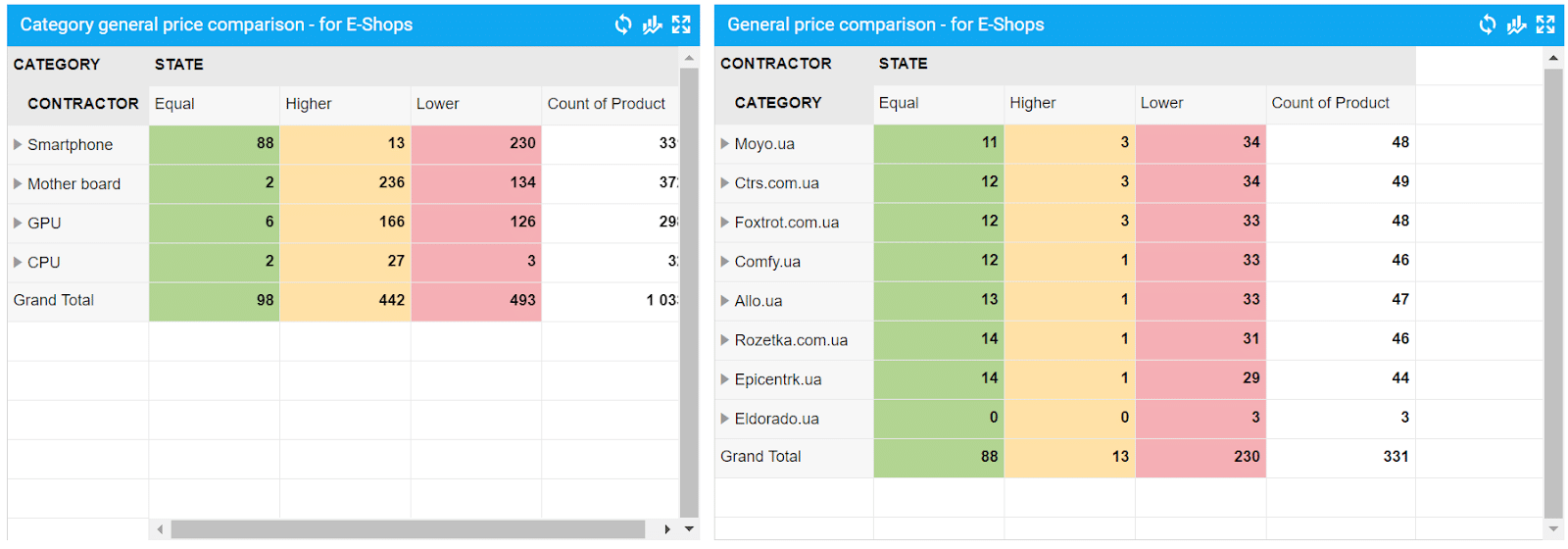Open chart view in General price comparison panel
This screenshot has width=1568, height=549.
tap(1516, 25)
